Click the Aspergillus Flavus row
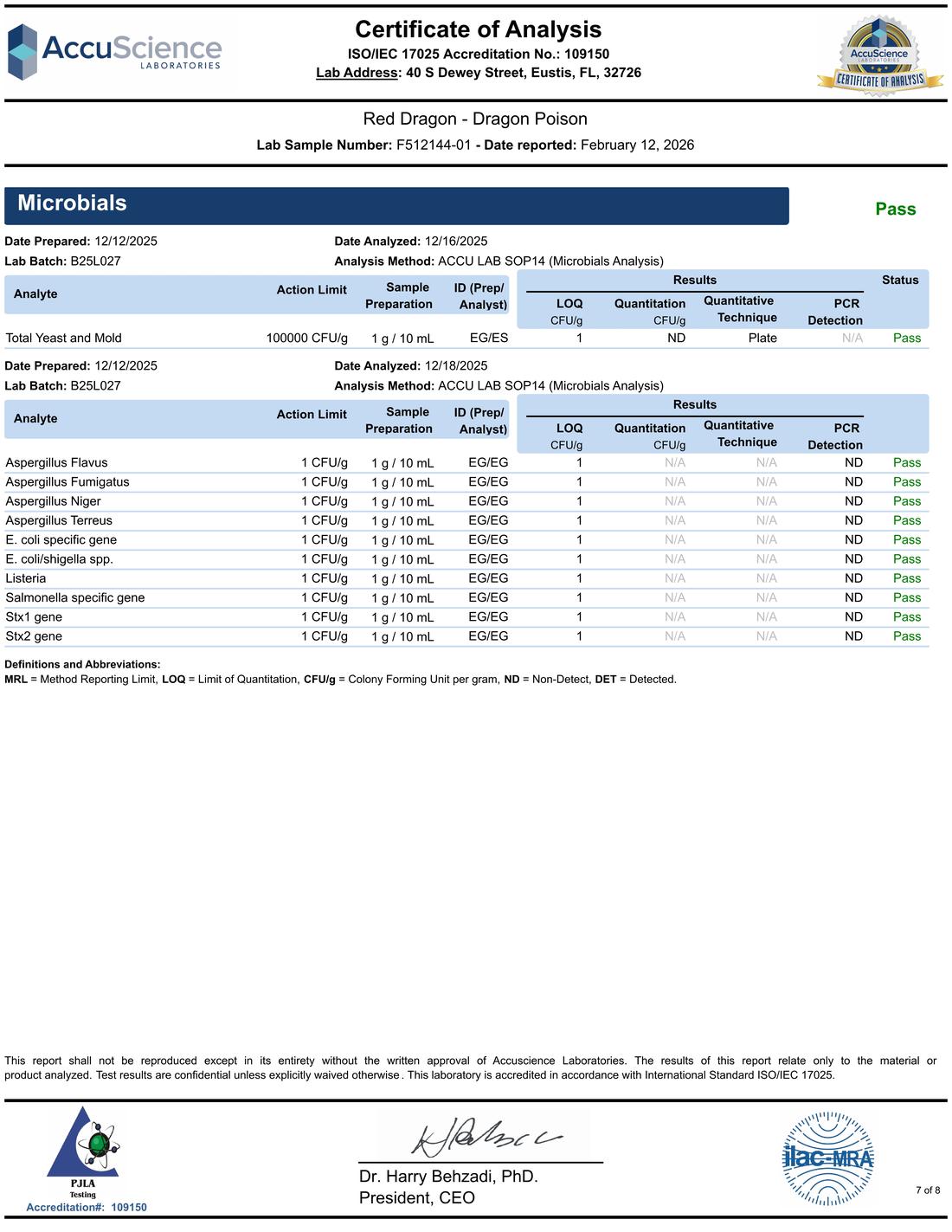This screenshot has width=952, height=1232. [x=466, y=462]
